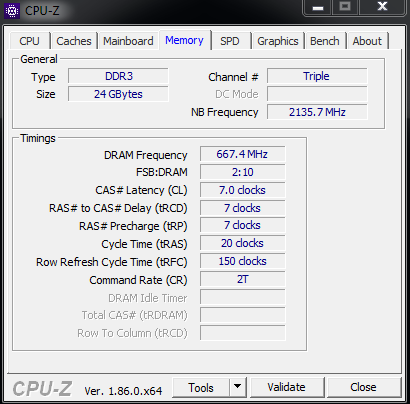The width and height of the screenshot is (410, 404).
Task: Click the Memory tab
Action: [x=184, y=40]
